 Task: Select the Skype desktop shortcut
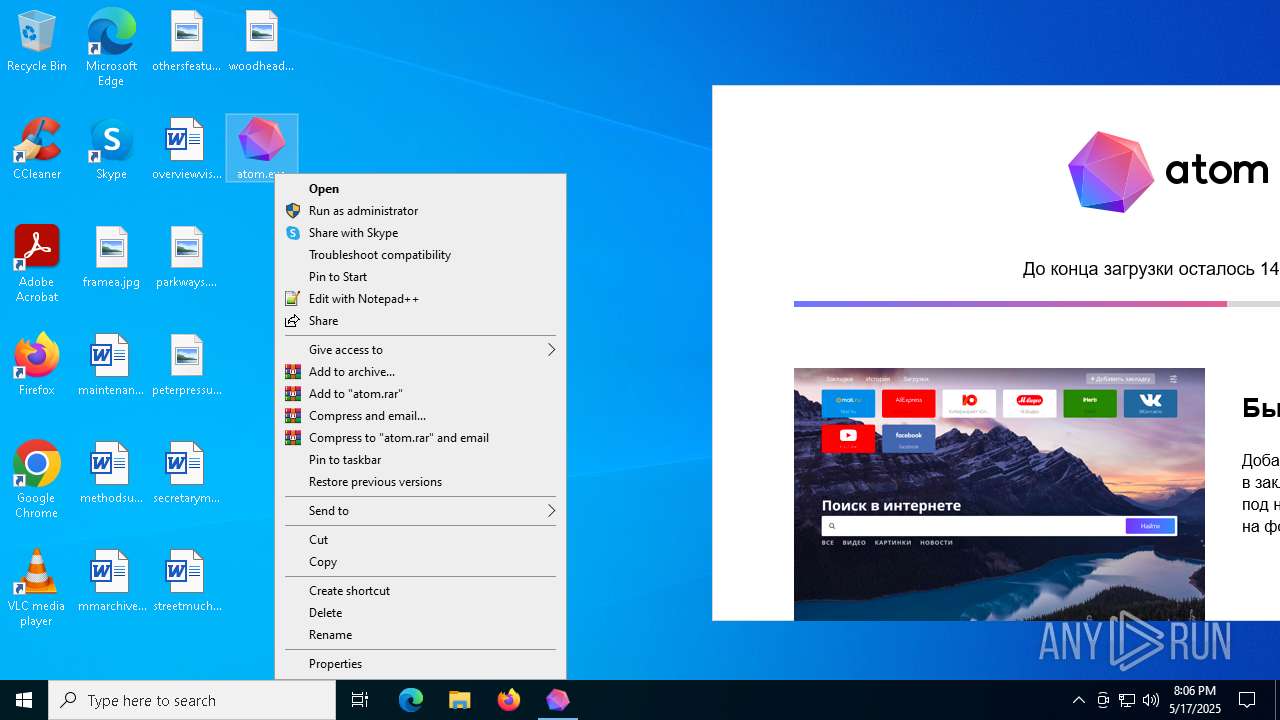click(111, 150)
